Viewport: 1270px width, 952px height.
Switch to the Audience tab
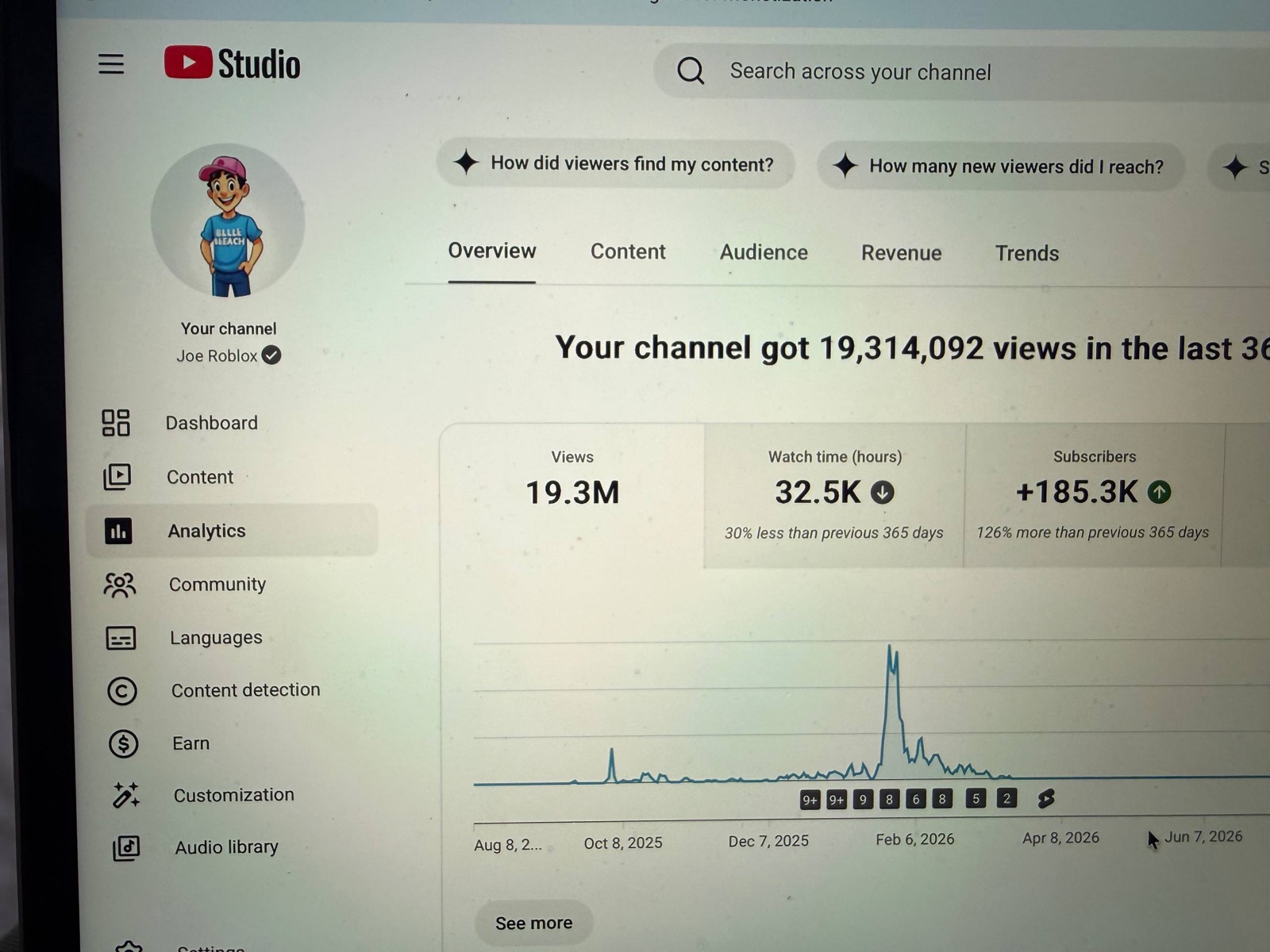coord(764,252)
